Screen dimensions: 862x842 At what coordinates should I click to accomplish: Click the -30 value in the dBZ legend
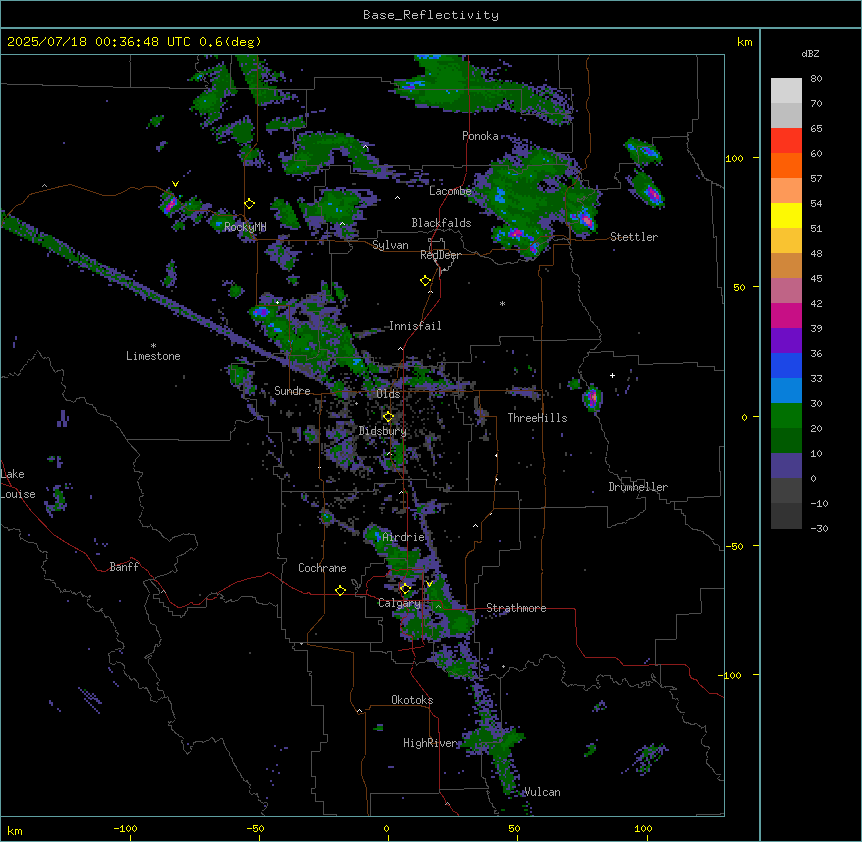[x=819, y=528]
